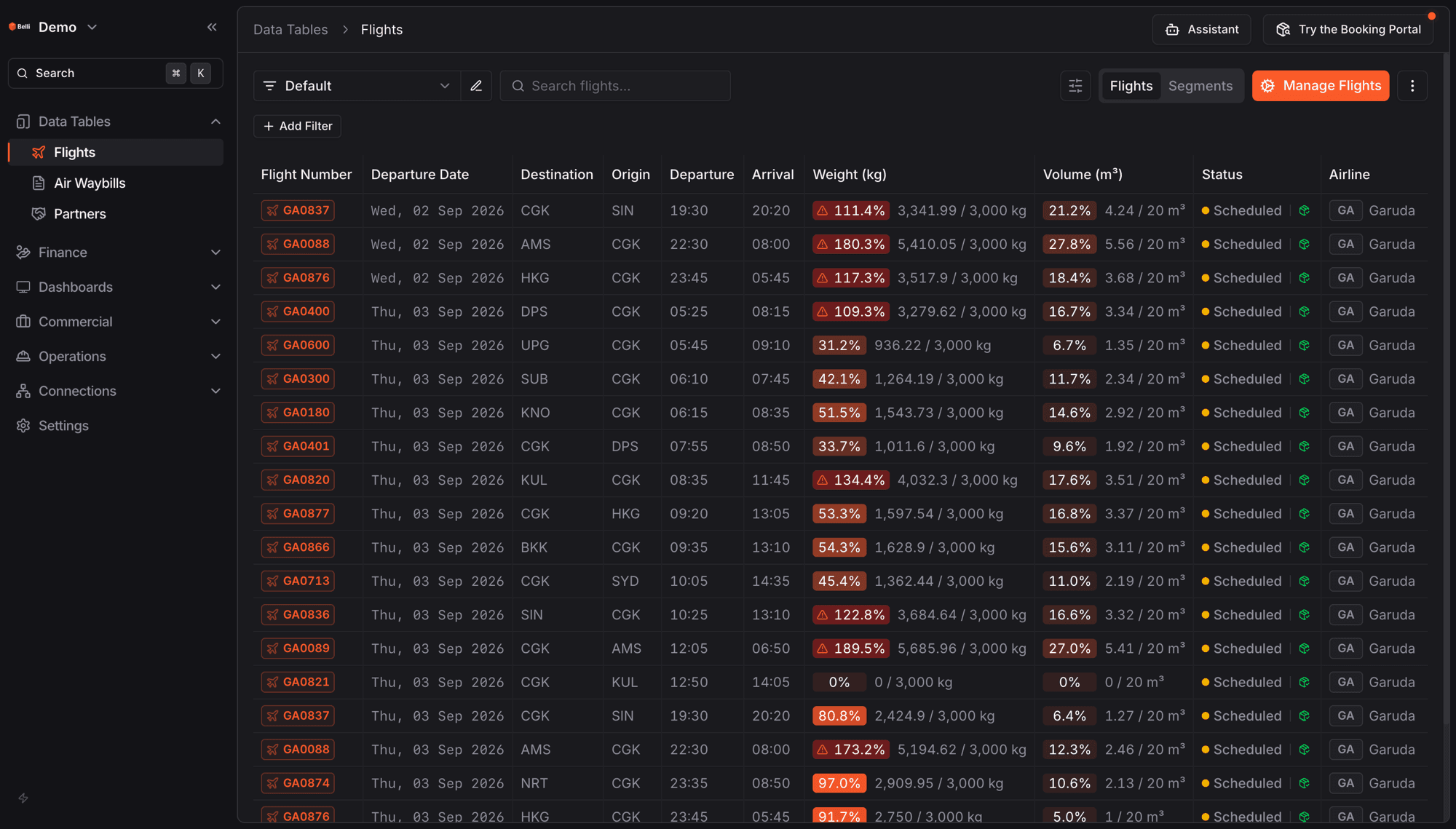Click the lightning bolt icon at sidebar bottom
1456x829 pixels.
click(x=23, y=798)
